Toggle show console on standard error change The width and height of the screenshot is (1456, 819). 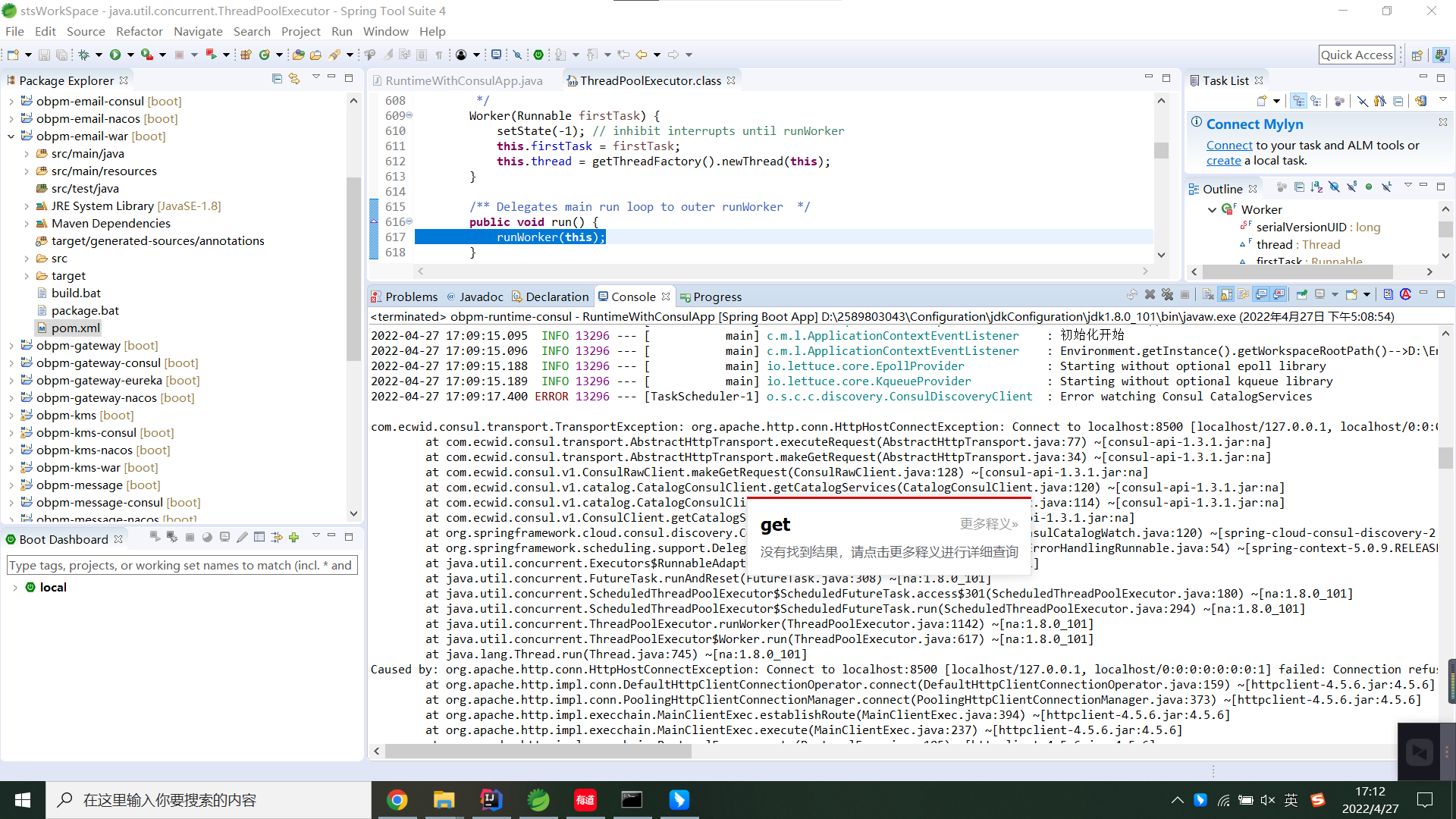(x=1279, y=295)
